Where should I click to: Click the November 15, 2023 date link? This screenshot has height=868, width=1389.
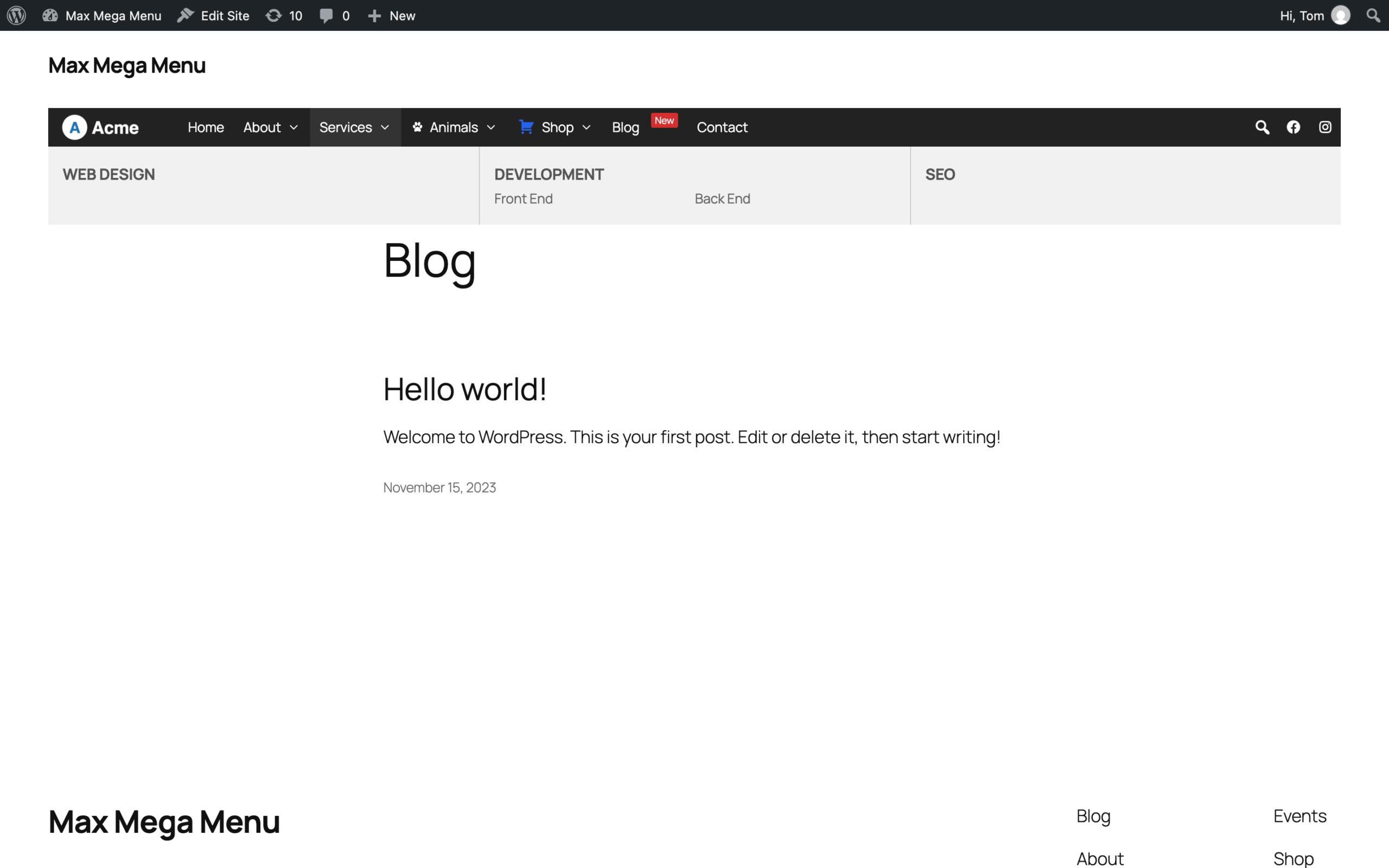[x=439, y=487]
